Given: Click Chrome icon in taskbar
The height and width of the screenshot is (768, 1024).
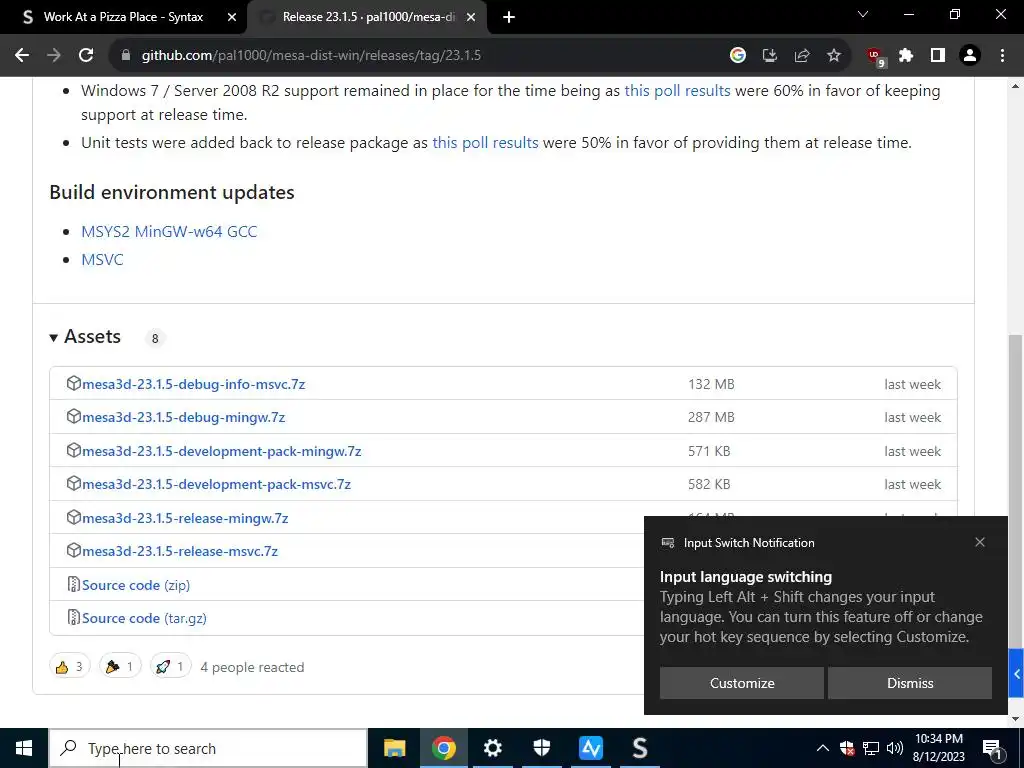Looking at the screenshot, I should click(443, 748).
